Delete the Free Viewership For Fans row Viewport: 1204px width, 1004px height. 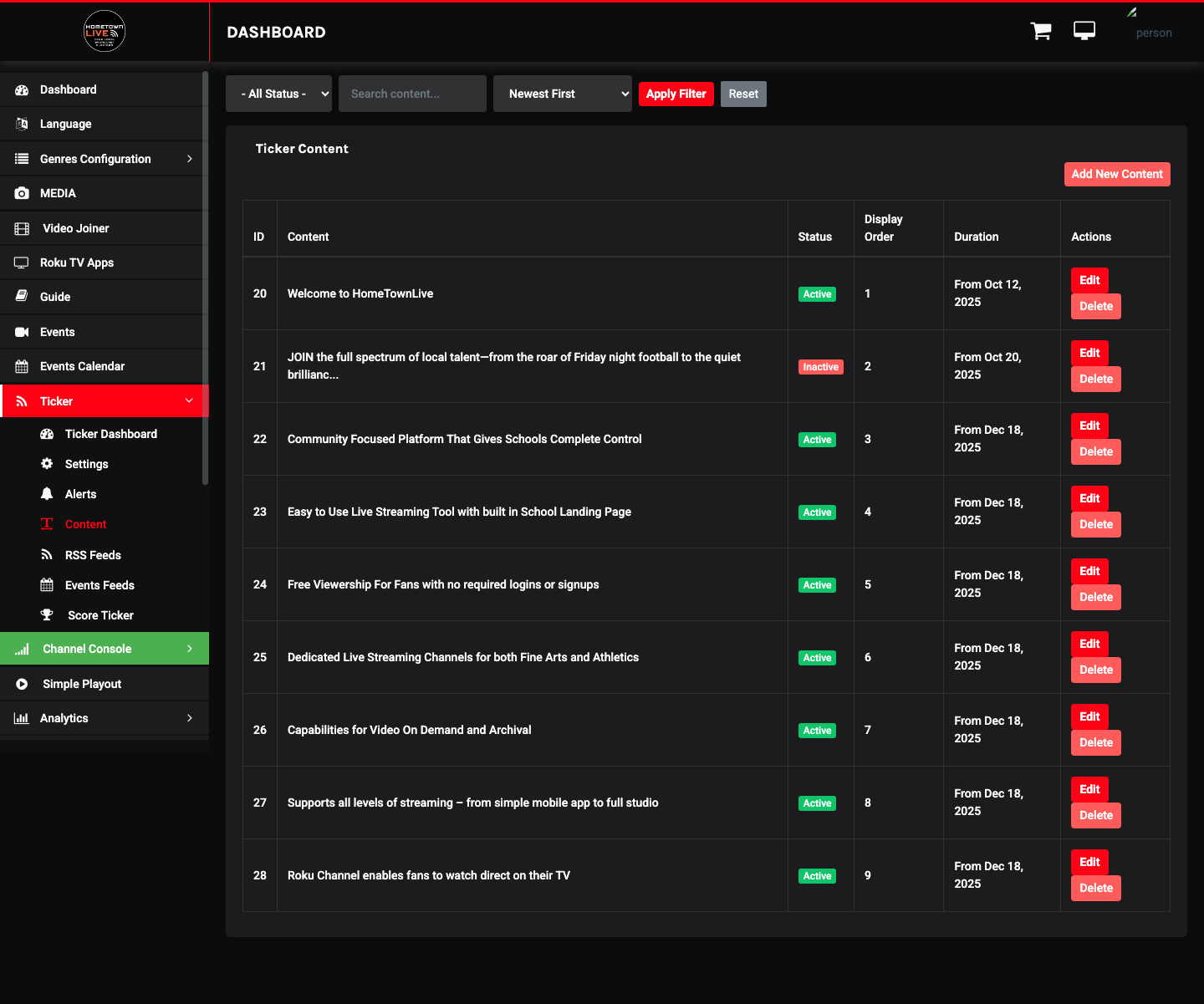pos(1096,597)
